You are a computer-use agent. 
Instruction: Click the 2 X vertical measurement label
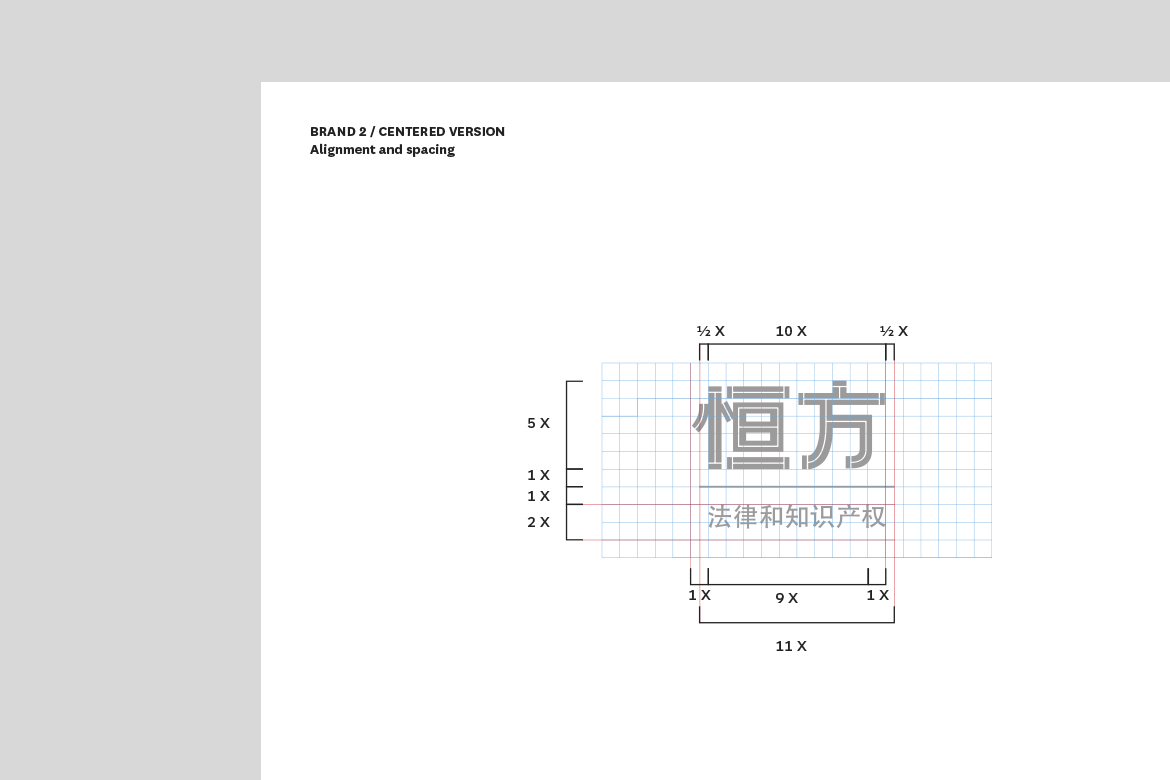[x=538, y=522]
